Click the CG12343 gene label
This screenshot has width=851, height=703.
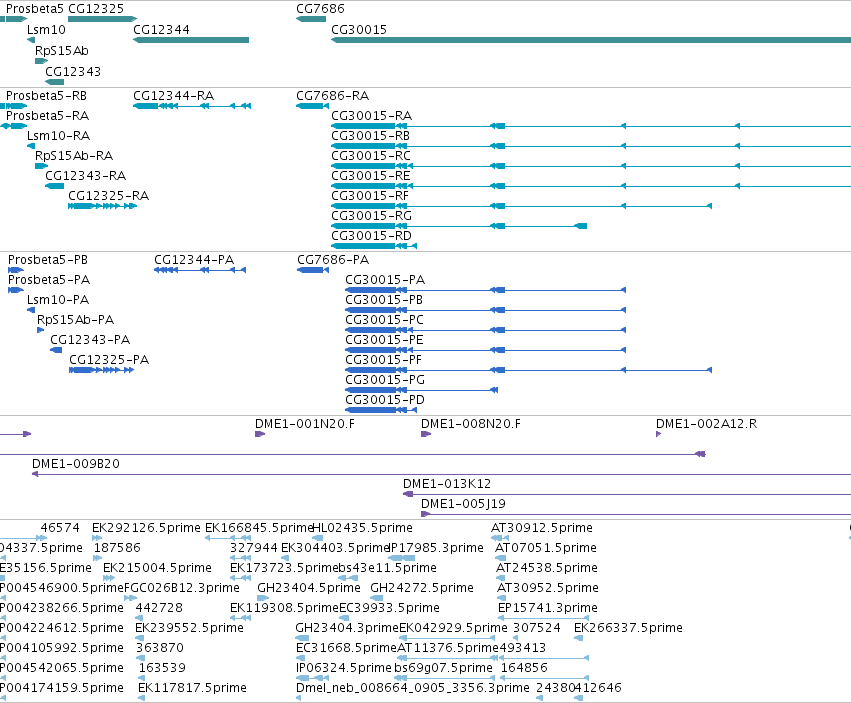(73, 72)
